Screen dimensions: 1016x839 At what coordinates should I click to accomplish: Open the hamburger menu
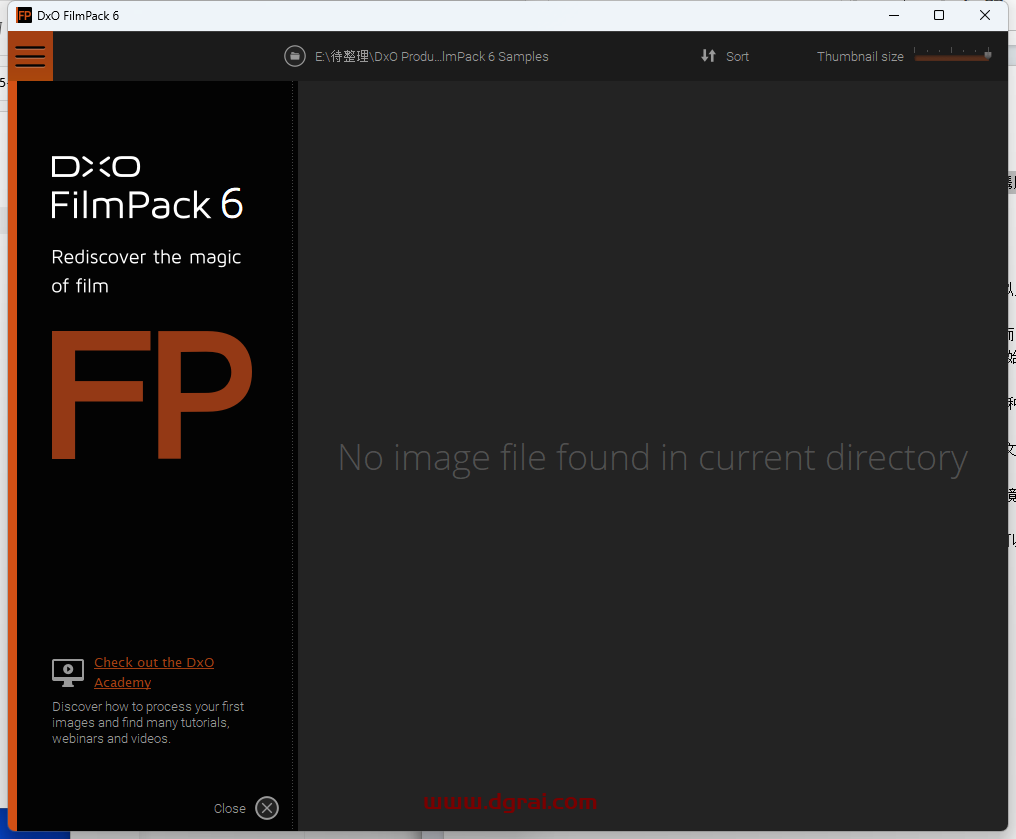point(30,56)
